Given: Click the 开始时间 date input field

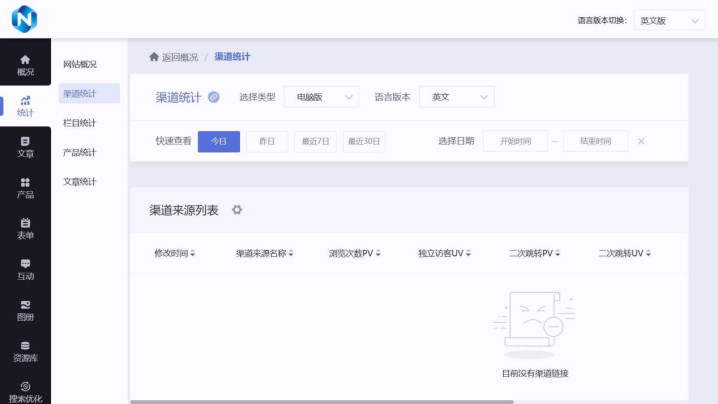Looking at the screenshot, I should [x=515, y=141].
